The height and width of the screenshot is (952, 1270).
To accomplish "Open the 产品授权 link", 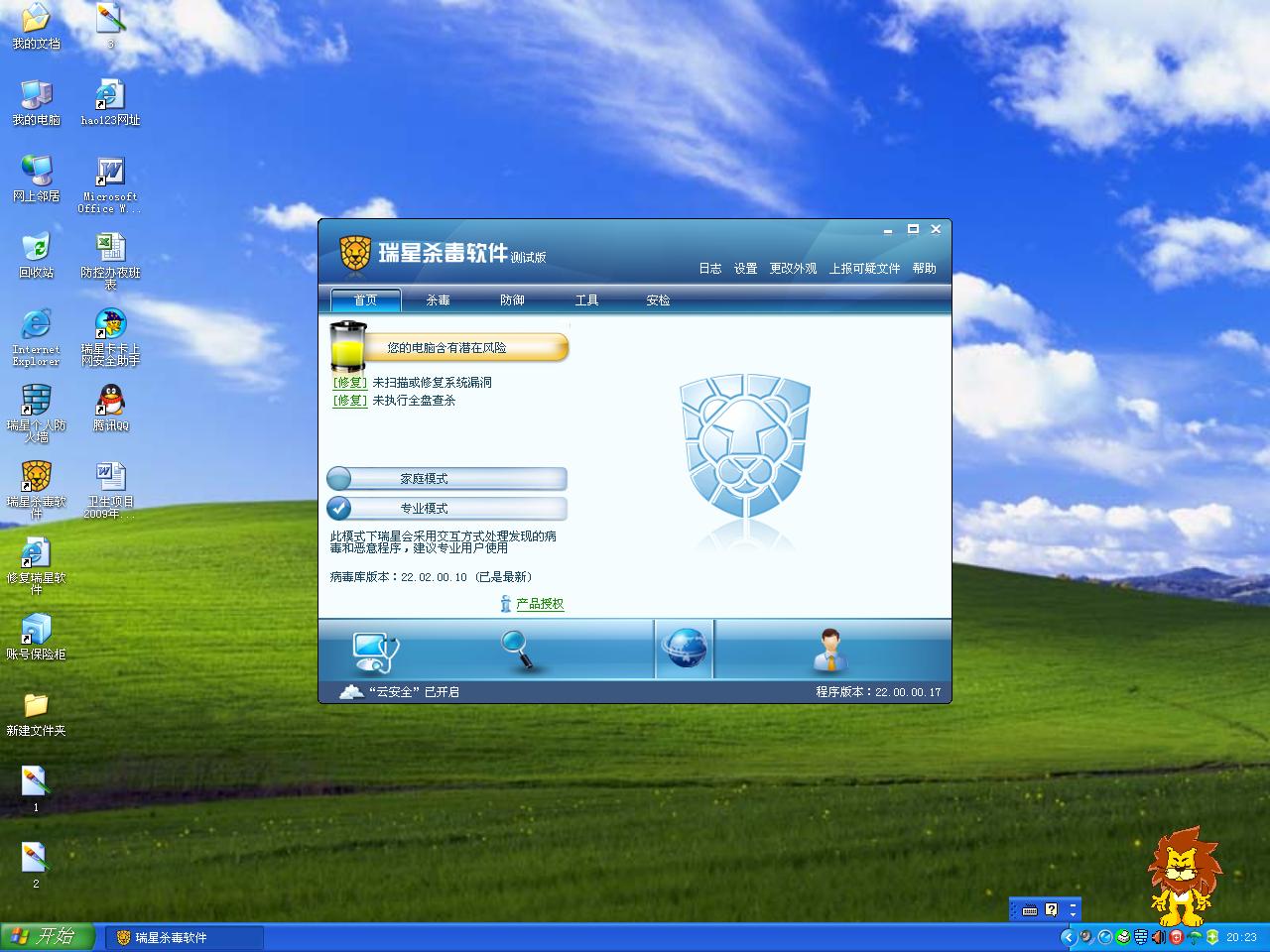I will (x=540, y=604).
